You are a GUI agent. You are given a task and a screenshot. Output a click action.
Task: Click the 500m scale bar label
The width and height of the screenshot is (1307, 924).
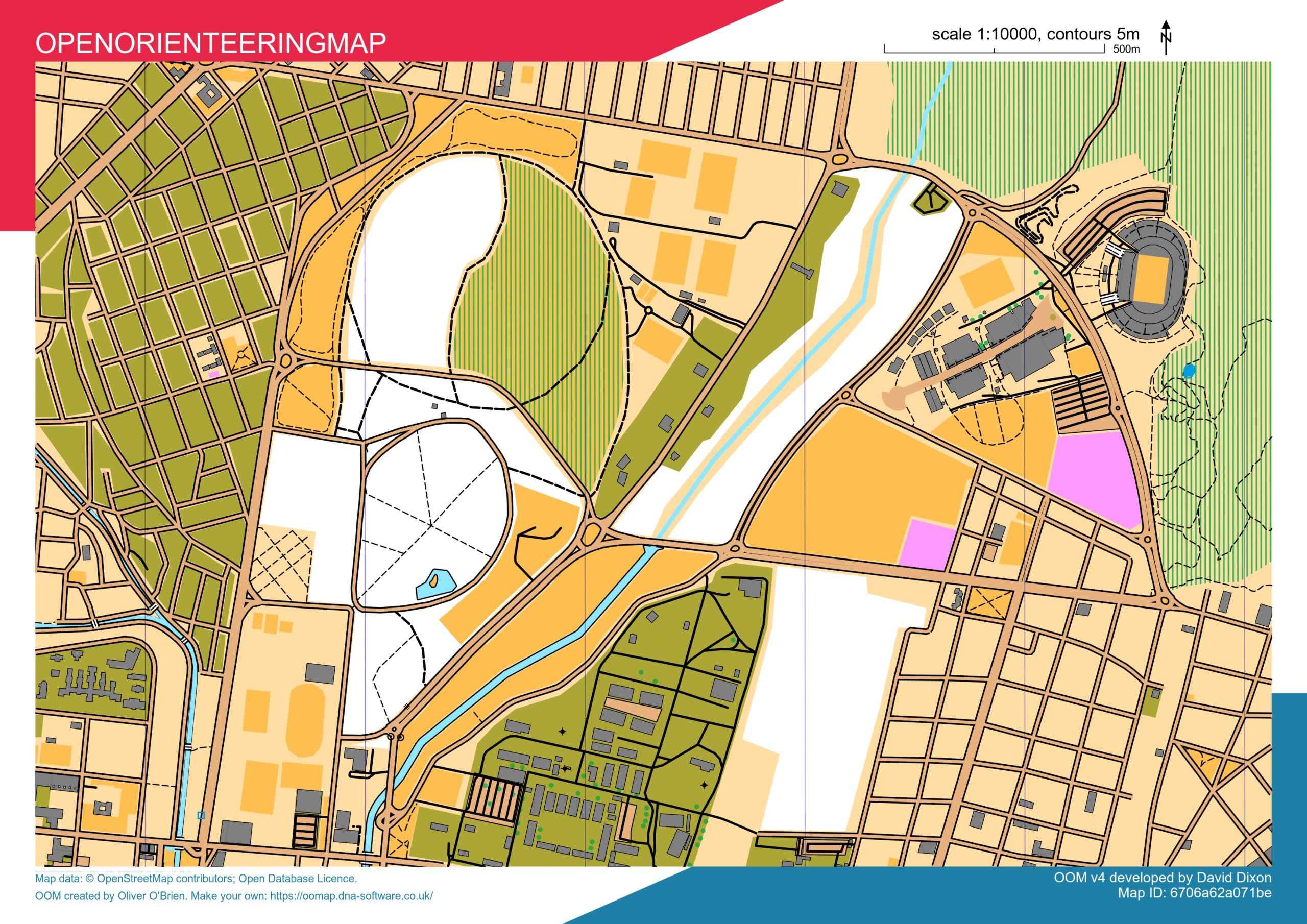point(1126,50)
